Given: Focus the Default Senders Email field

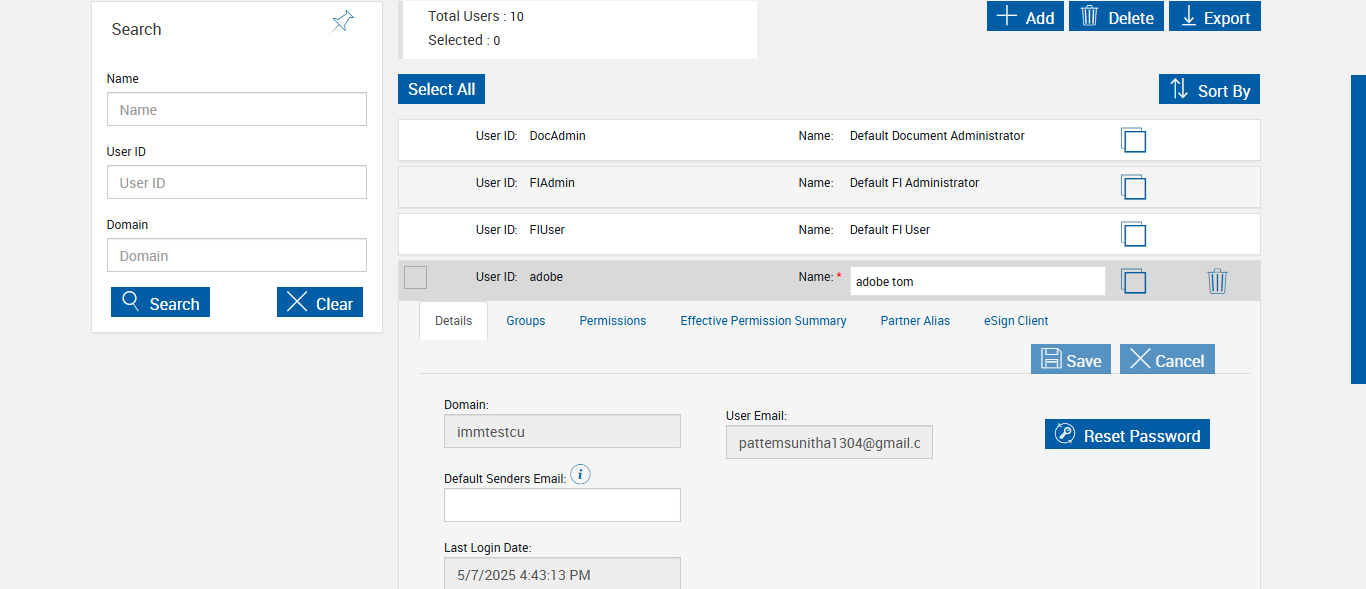Looking at the screenshot, I should tap(562, 505).
